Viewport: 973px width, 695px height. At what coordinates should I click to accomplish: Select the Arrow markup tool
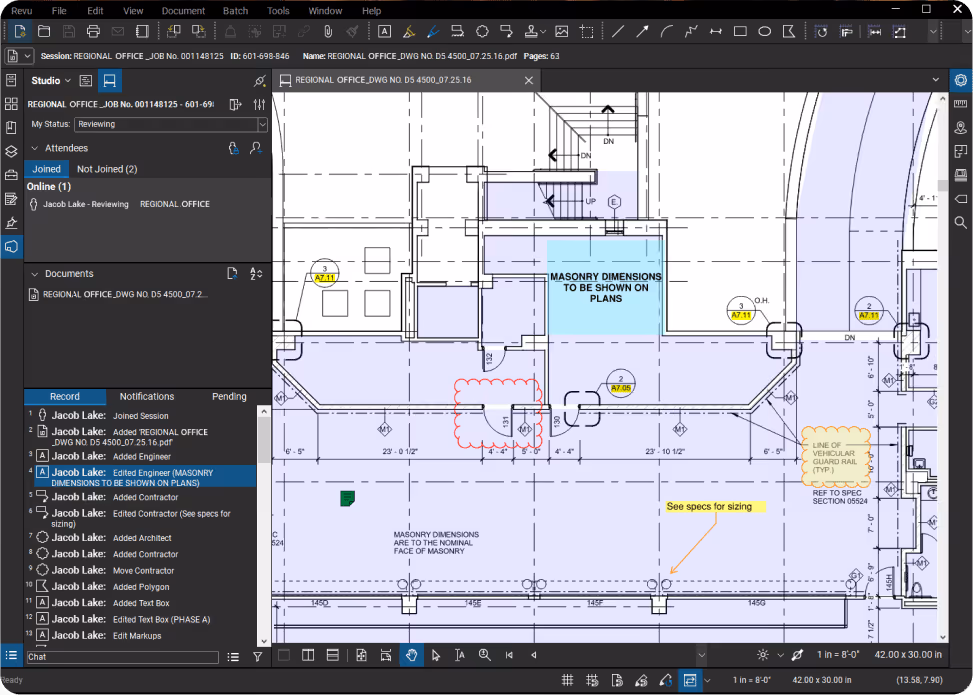click(x=644, y=31)
